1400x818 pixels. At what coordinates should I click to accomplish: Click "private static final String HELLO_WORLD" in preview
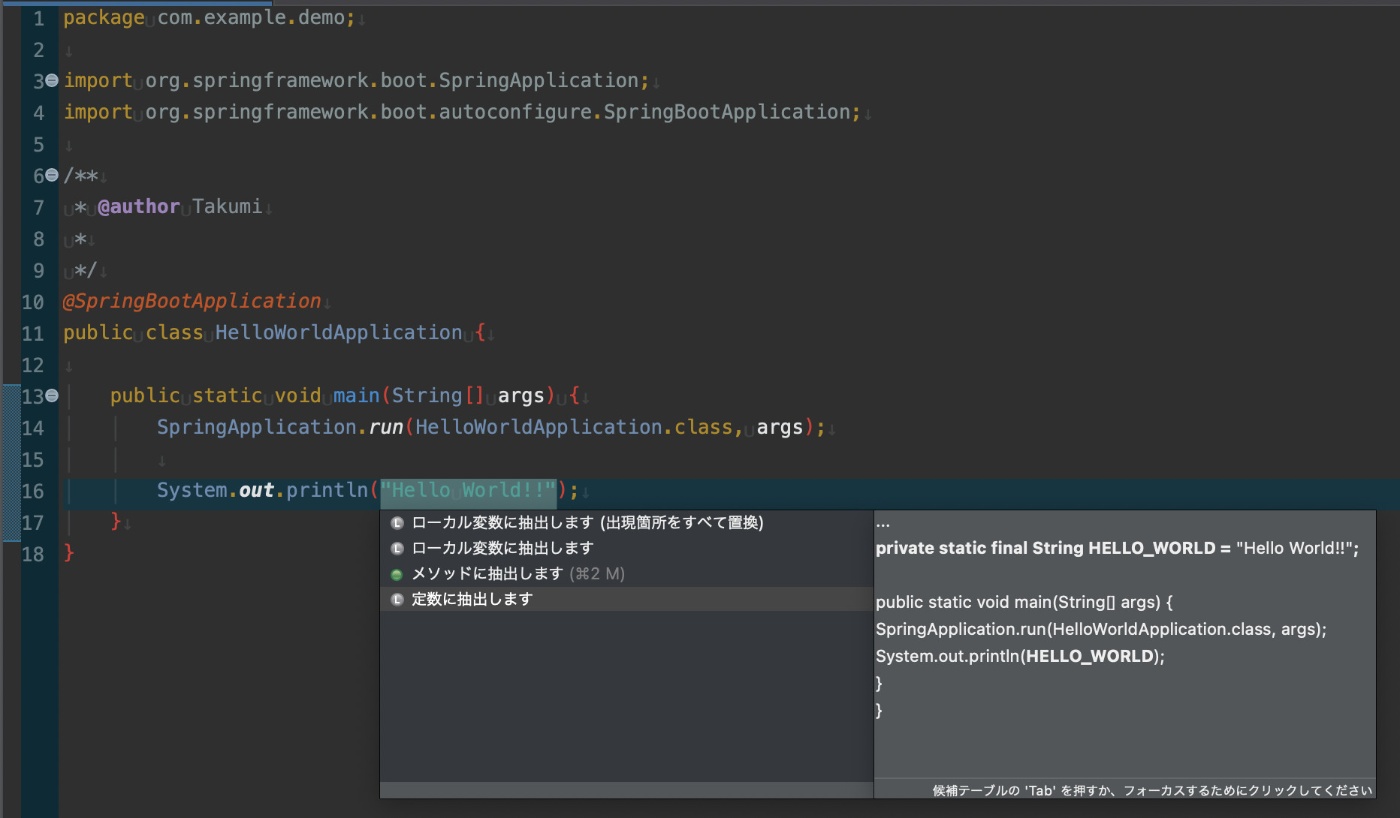(x=1046, y=549)
